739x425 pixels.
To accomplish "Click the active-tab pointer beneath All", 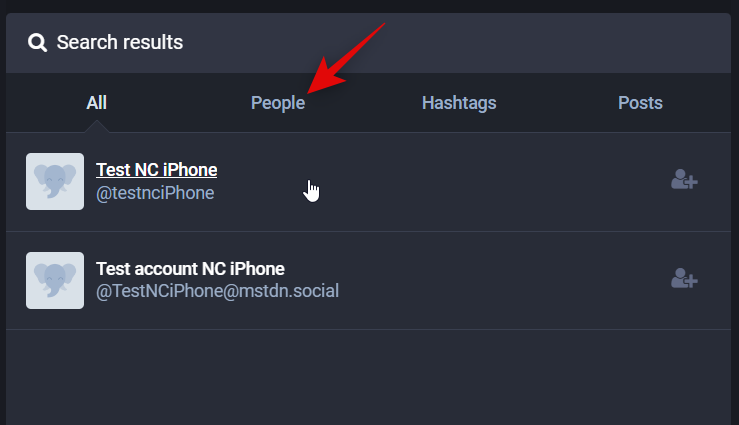I will [x=97, y=127].
